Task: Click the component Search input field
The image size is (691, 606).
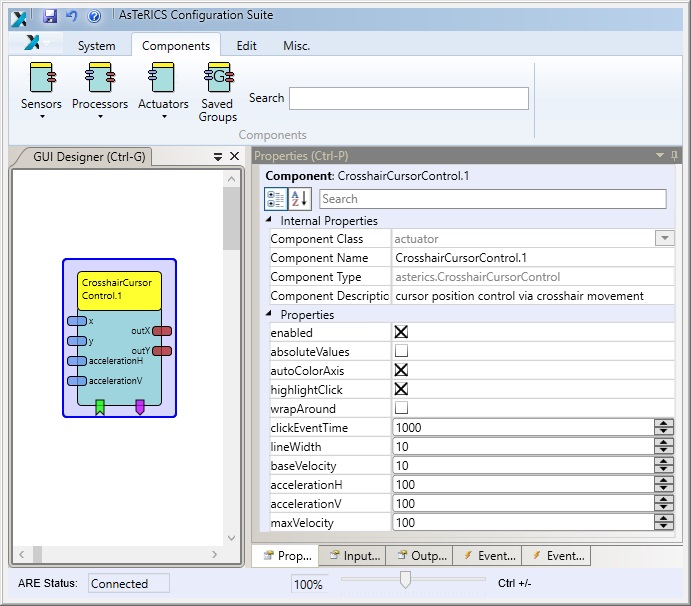Action: tap(408, 98)
